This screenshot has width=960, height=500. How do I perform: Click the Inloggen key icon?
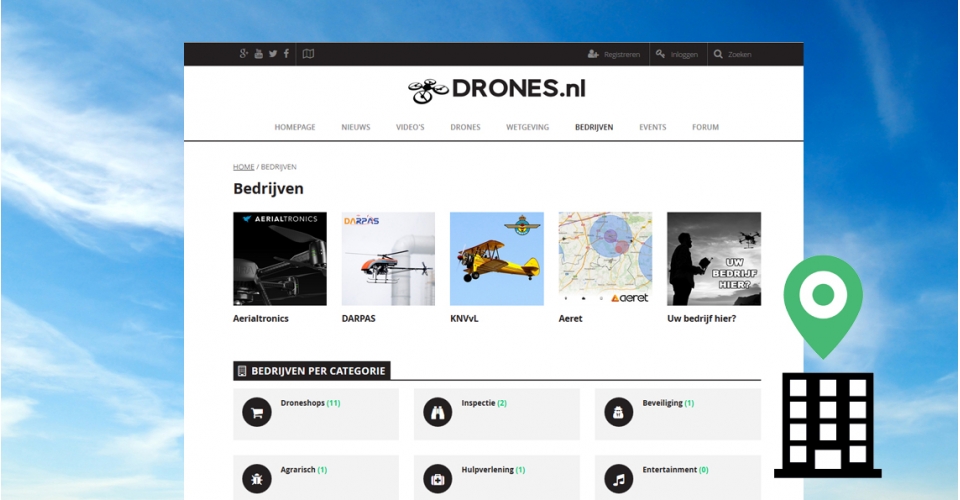[x=660, y=54]
